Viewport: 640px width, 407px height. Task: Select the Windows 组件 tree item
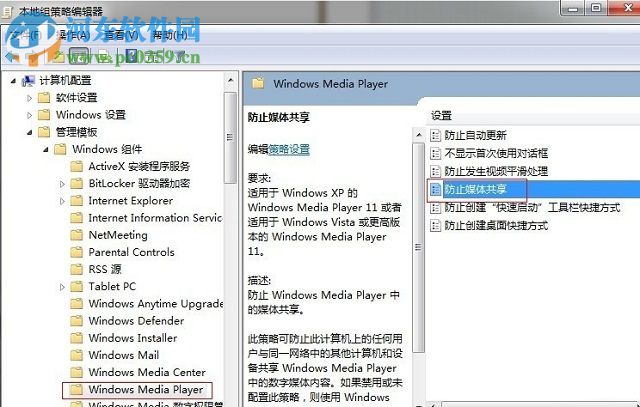click(107, 149)
